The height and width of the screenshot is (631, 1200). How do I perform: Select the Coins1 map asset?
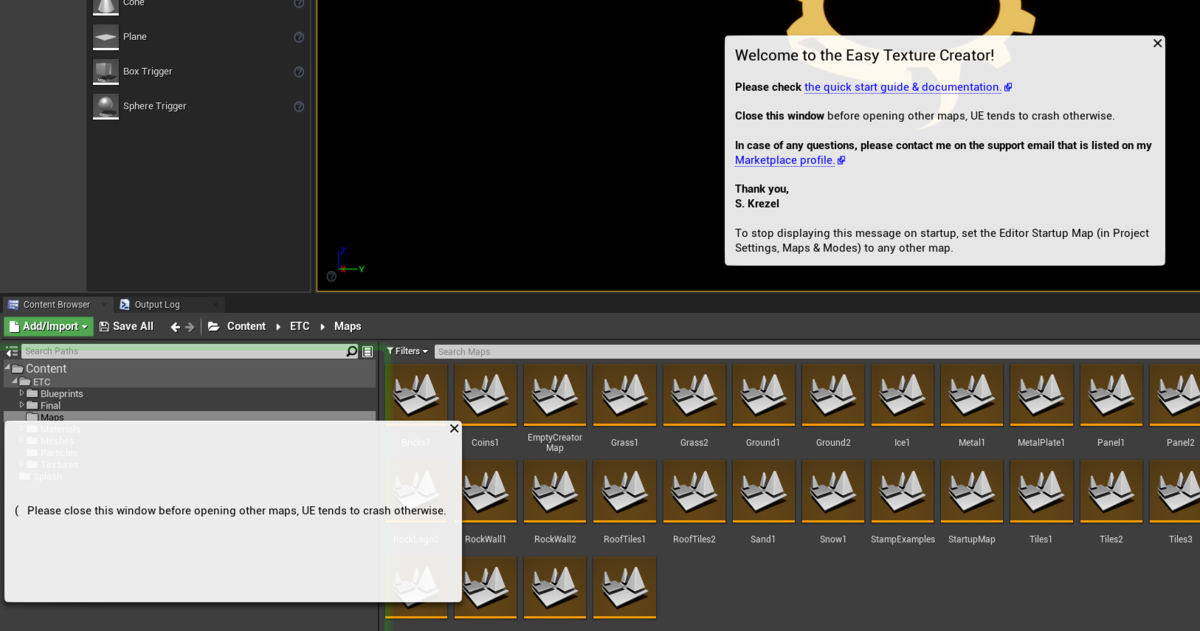click(x=485, y=406)
